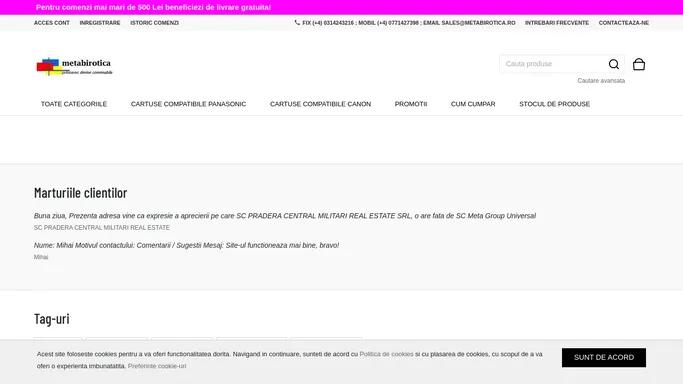This screenshot has height=384, width=683.
Task: Select Cartuse Compatibile Panasonic menu item
Action: 188,104
